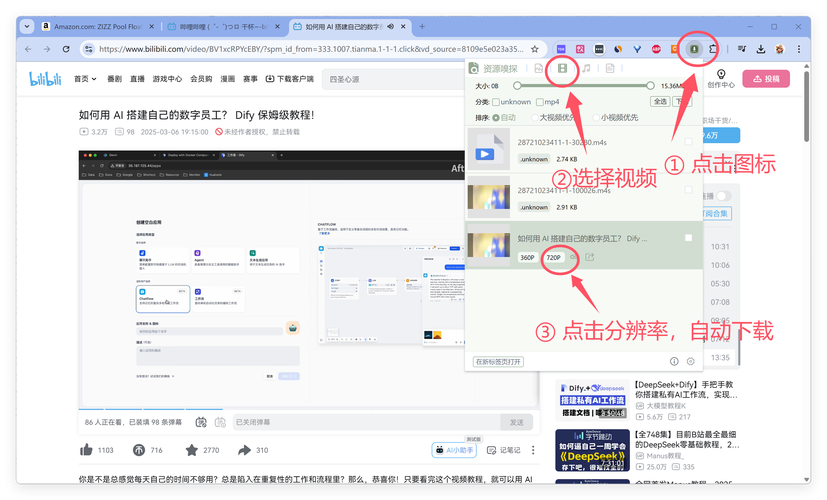
Task: Click the favorite star icon showing 2770
Action: click(184, 450)
